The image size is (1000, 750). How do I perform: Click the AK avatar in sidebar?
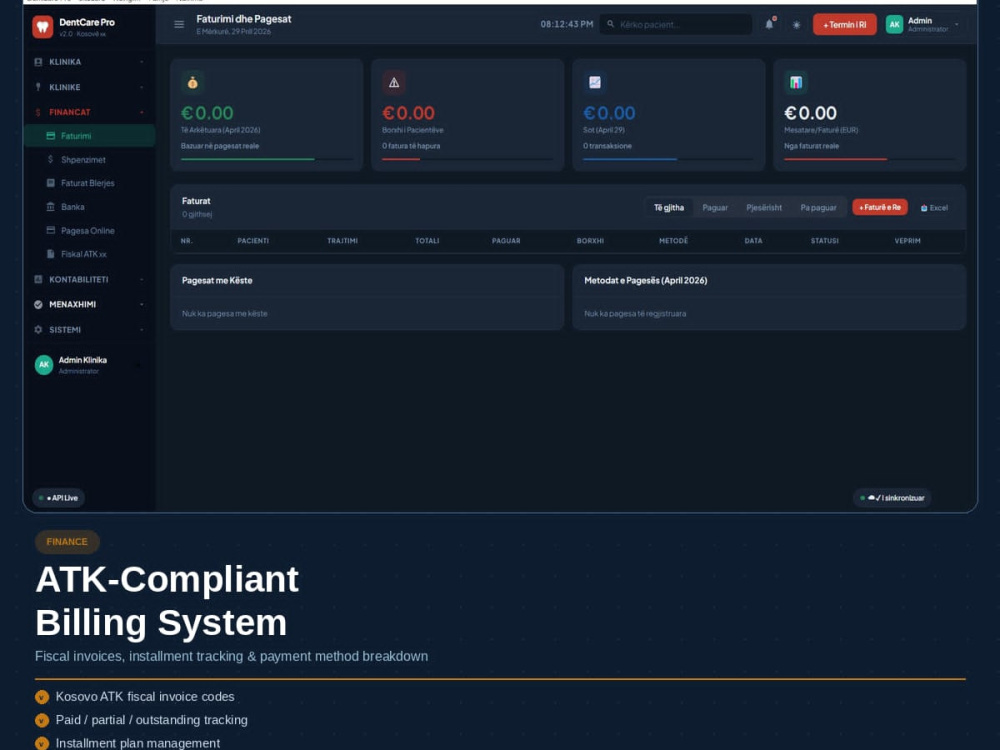point(43,365)
